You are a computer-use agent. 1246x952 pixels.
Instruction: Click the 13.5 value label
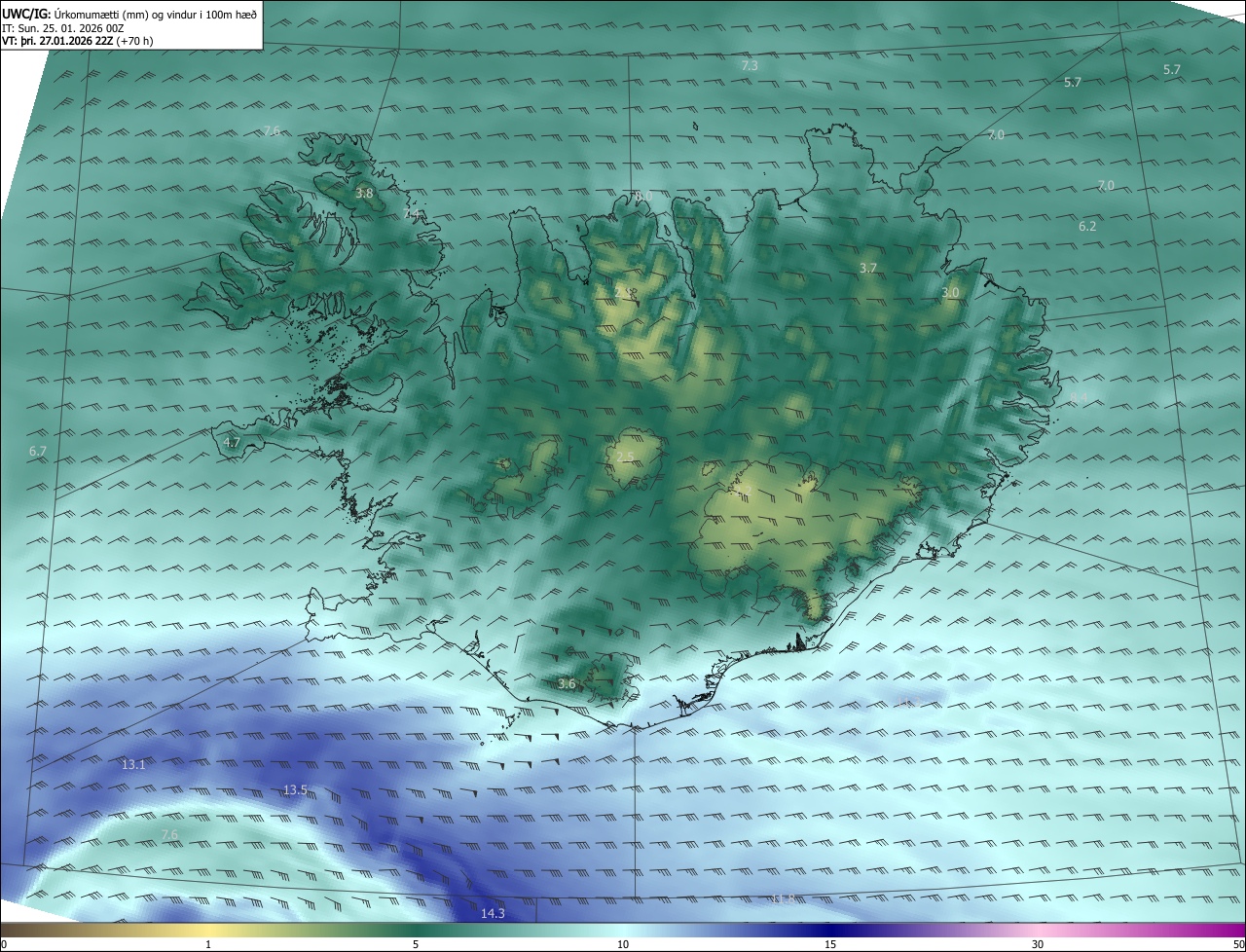295,789
